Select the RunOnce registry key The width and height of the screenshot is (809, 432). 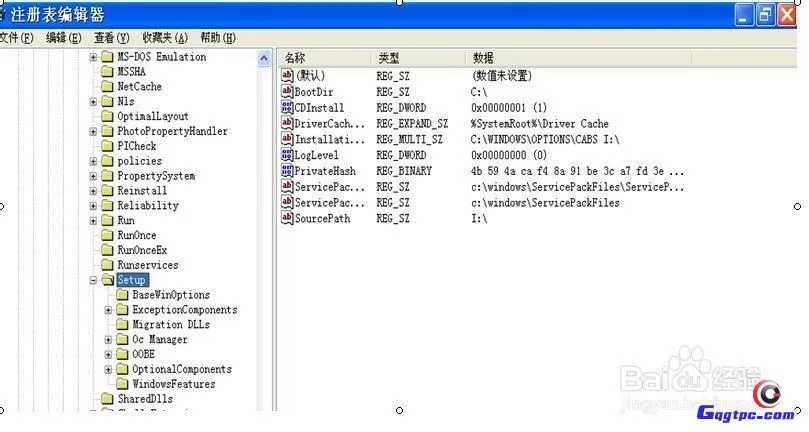pos(137,236)
